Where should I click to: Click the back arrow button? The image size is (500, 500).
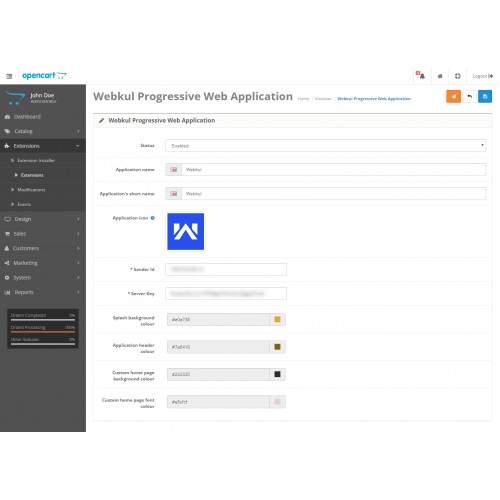click(469, 97)
